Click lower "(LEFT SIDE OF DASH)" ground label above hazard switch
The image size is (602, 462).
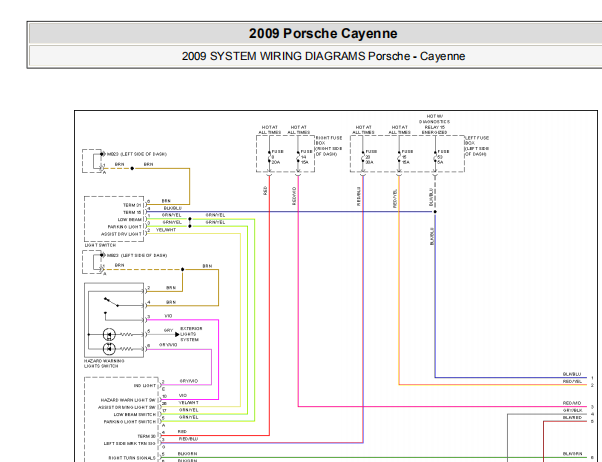coord(144,255)
